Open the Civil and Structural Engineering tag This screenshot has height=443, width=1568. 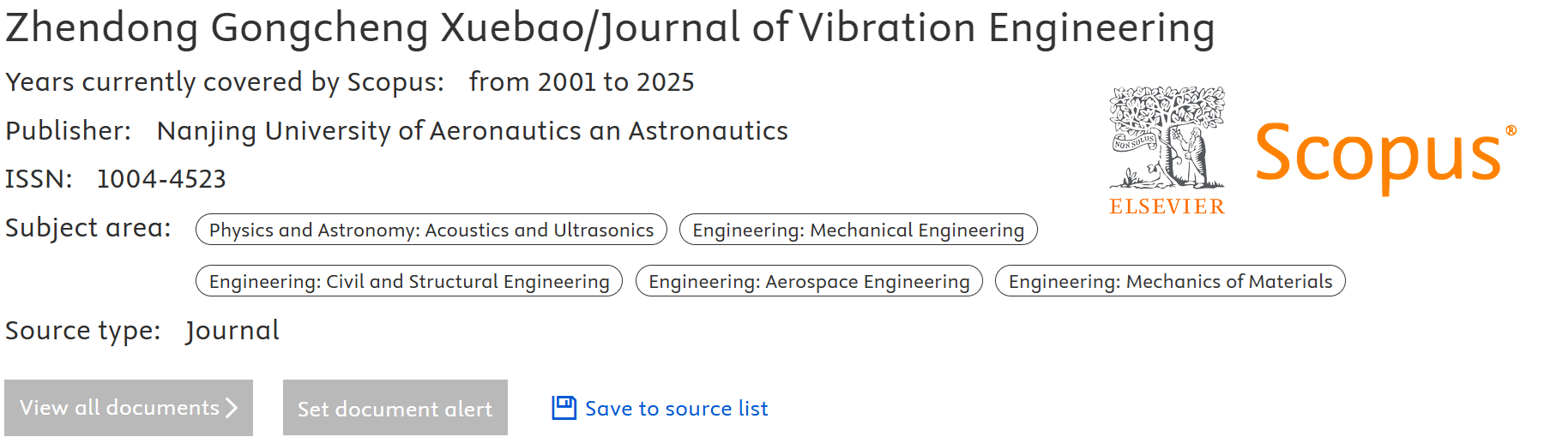coord(409,281)
